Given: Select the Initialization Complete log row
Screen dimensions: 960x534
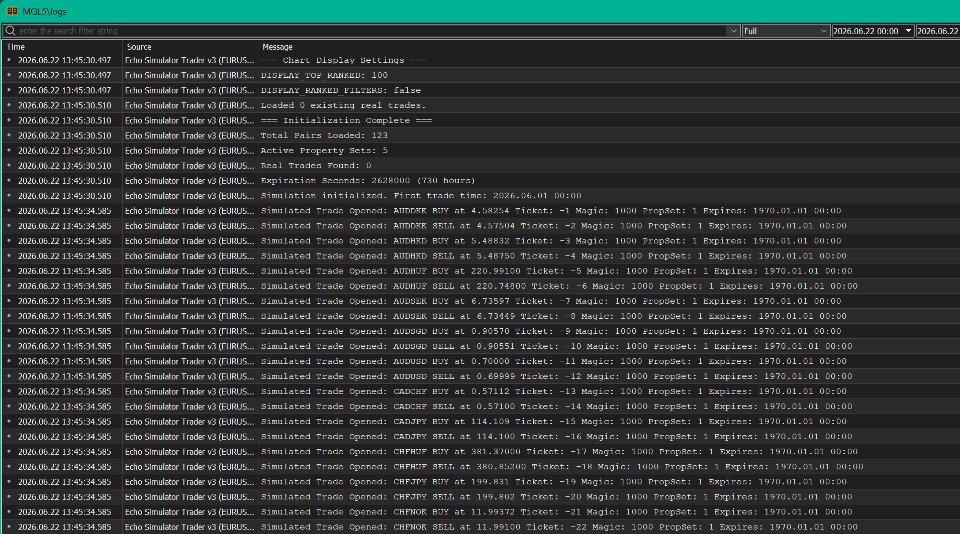Looking at the screenshot, I should pyautogui.click(x=480, y=121).
